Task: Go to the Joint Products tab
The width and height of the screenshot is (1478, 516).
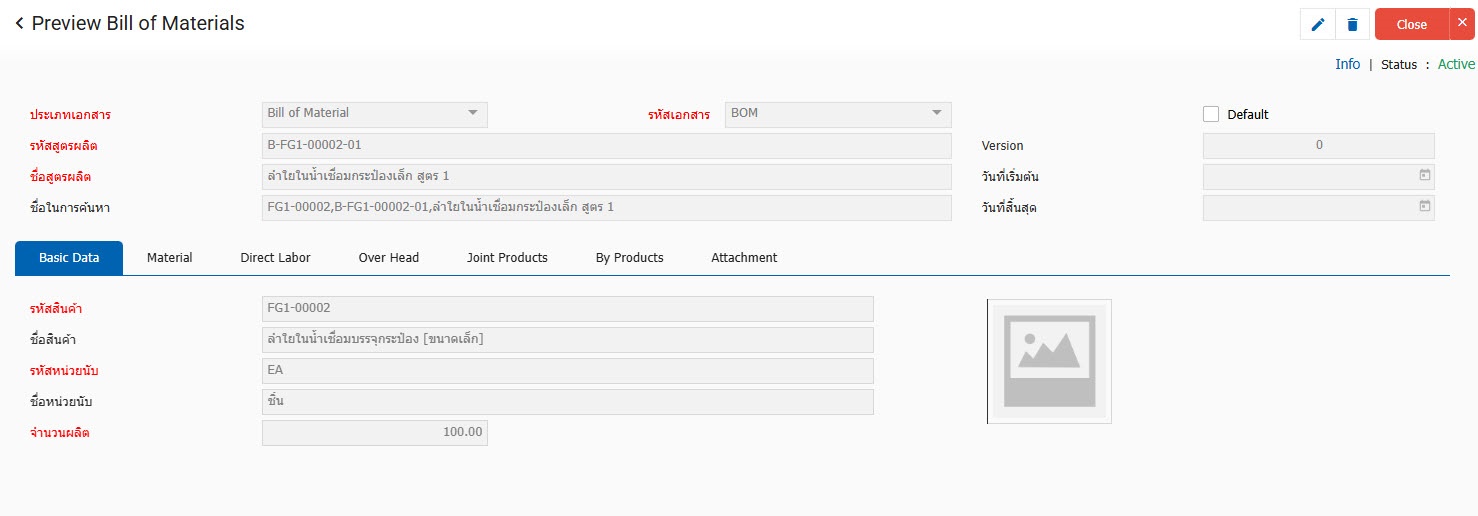Action: (x=507, y=258)
